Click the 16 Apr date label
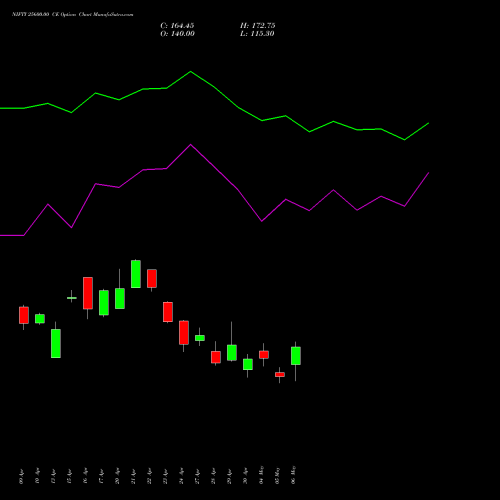The height and width of the screenshot is (500, 500). 85,476
